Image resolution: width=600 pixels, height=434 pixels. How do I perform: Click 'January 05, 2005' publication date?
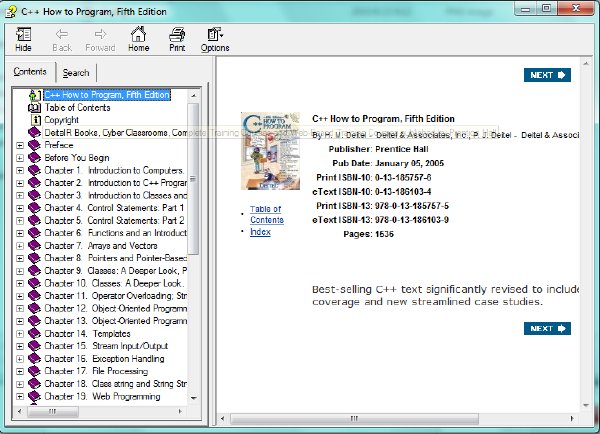point(409,163)
